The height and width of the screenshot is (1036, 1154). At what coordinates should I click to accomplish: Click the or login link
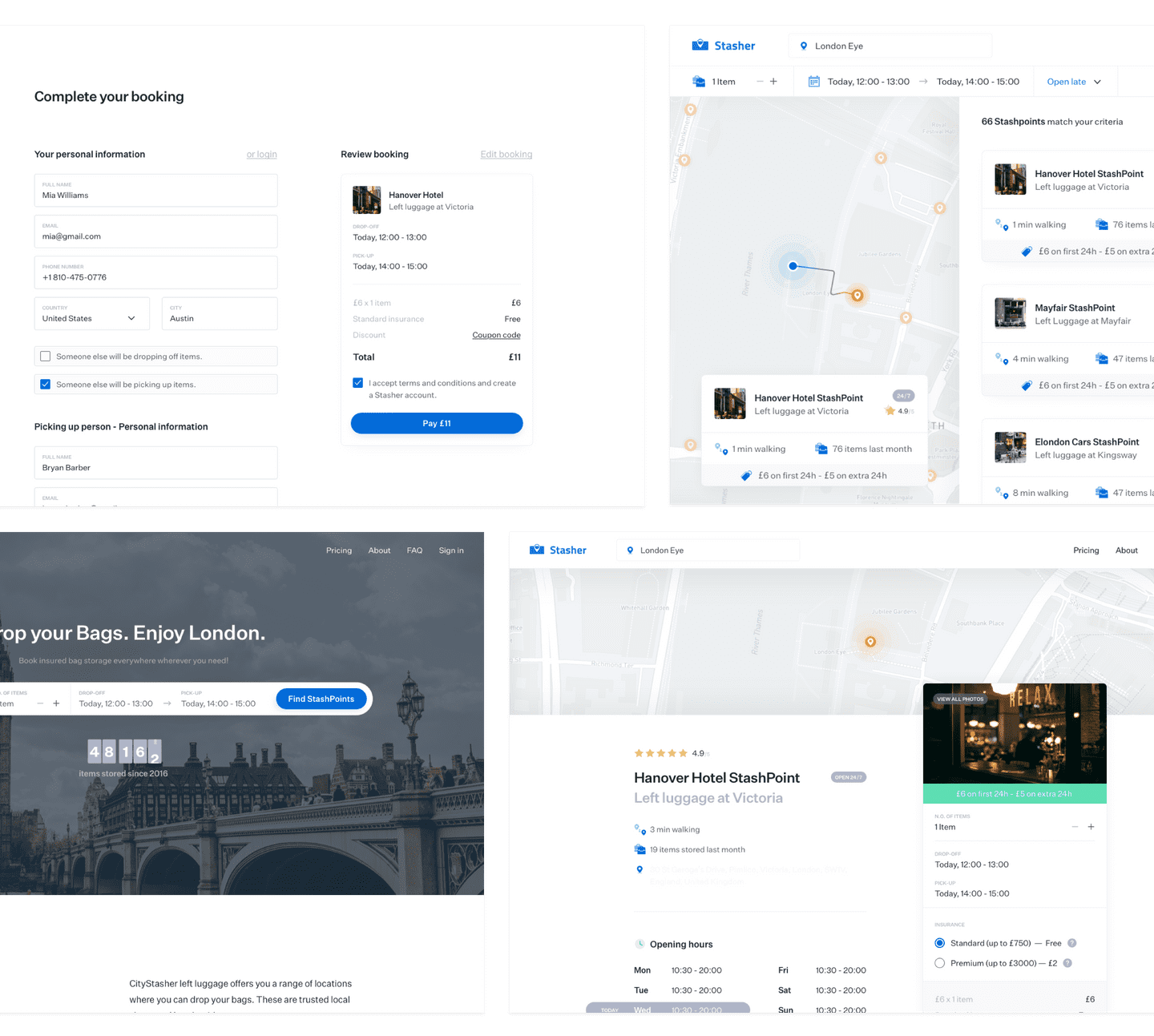pyautogui.click(x=262, y=155)
